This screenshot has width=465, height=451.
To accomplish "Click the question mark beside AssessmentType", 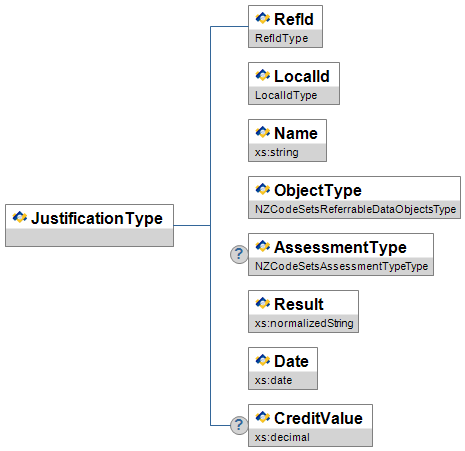I will tap(239, 254).
